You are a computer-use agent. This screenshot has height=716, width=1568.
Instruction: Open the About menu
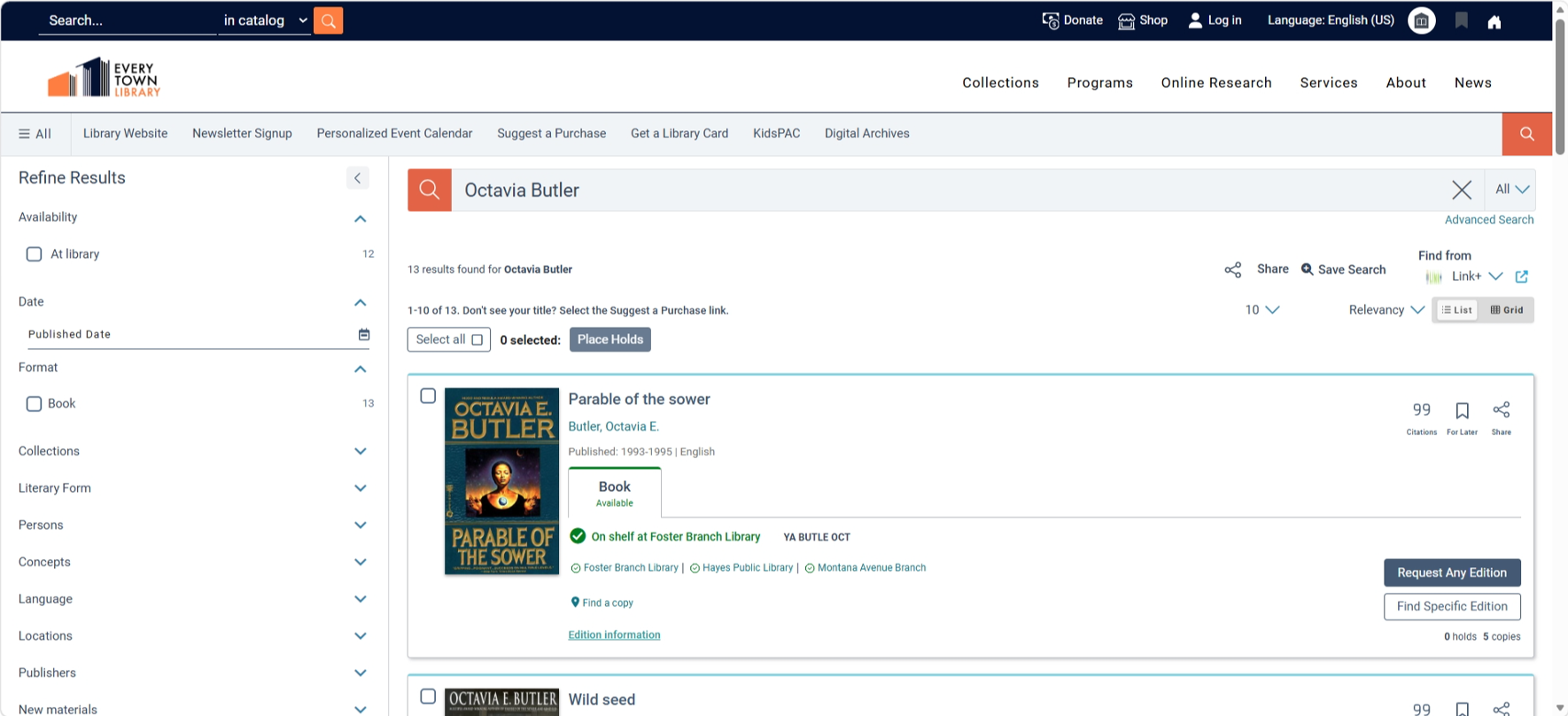1406,82
